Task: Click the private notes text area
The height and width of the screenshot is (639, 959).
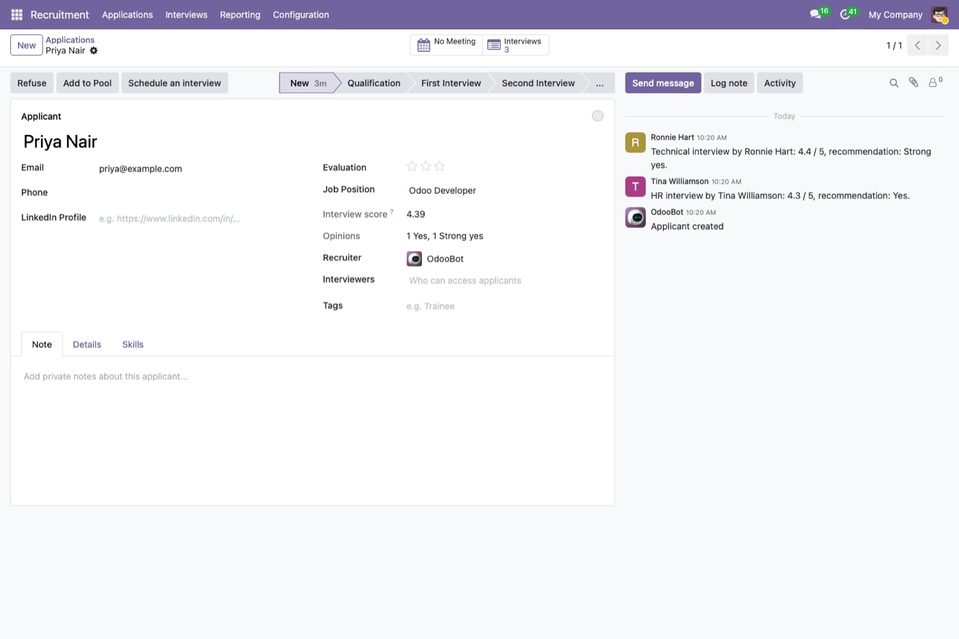Action: click(312, 377)
